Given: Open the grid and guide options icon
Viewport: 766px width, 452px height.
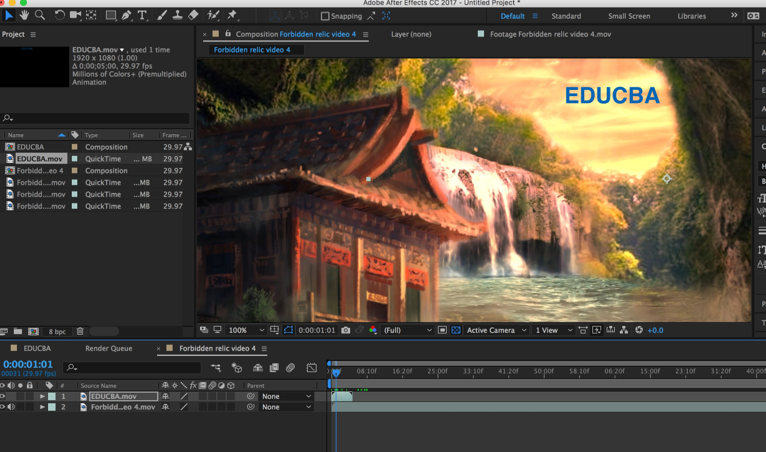Looking at the screenshot, I should point(275,330).
